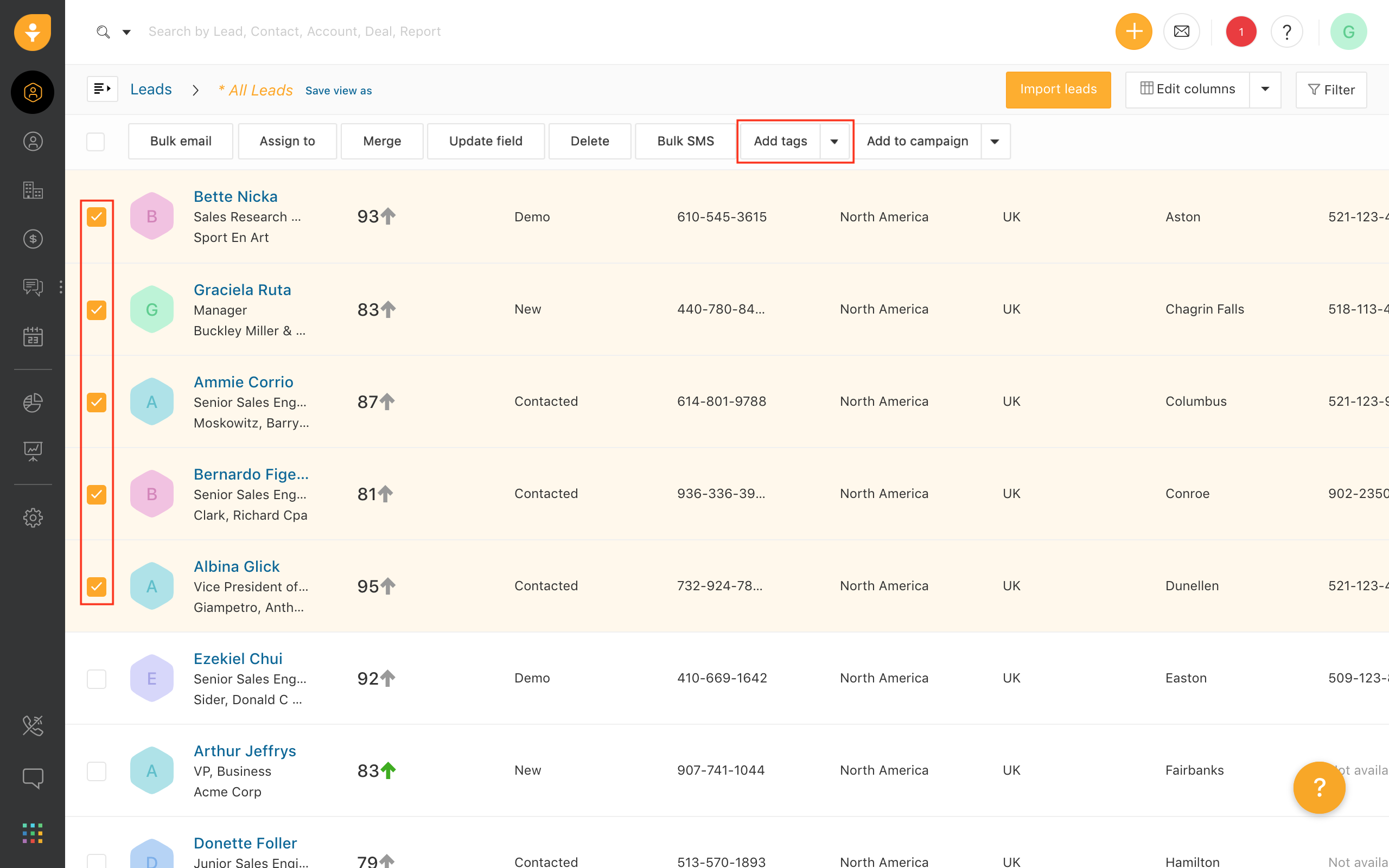The height and width of the screenshot is (868, 1389).
Task: Open the Deals dollar icon in sidebar
Action: (33, 239)
